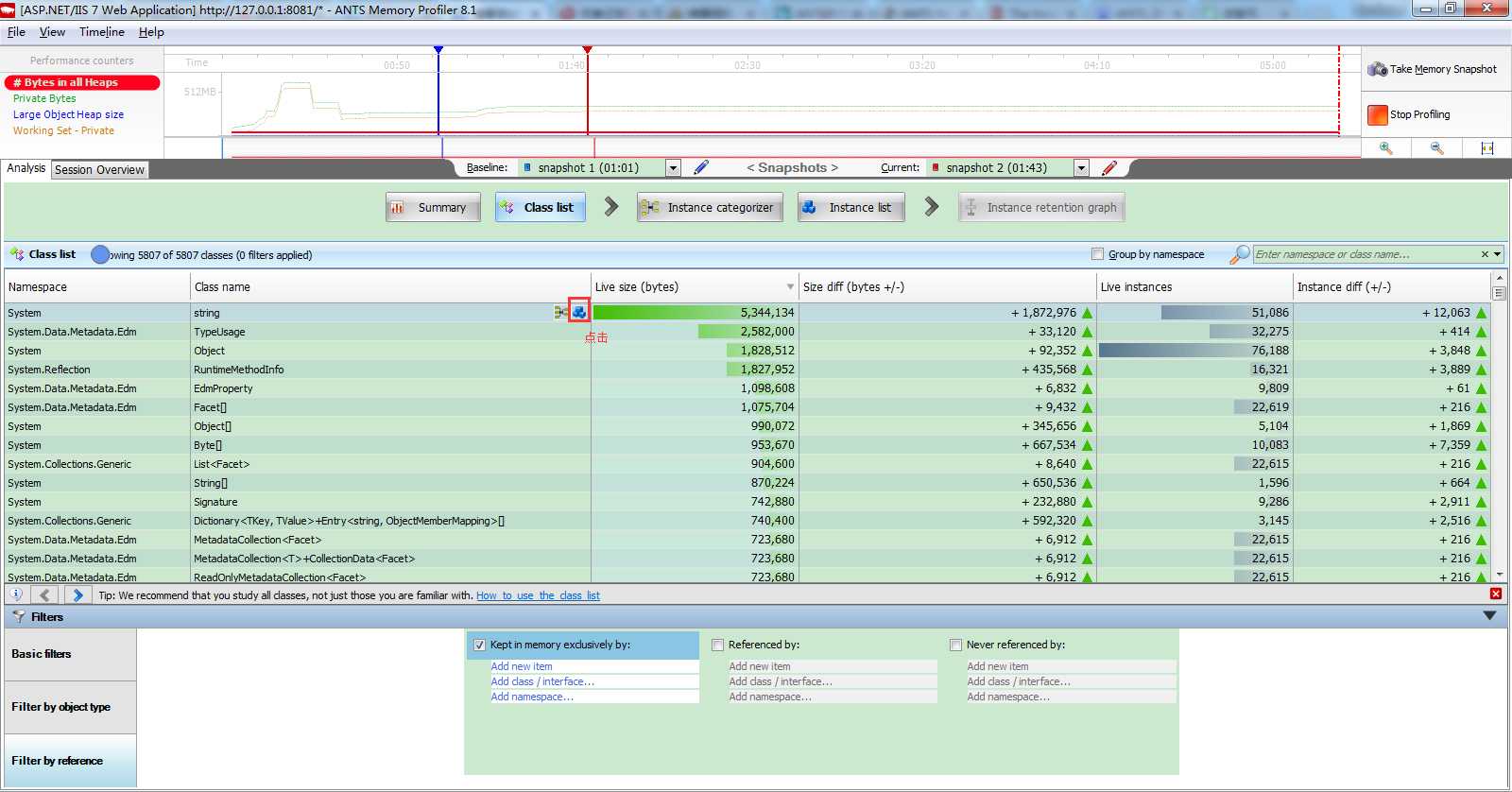The width and height of the screenshot is (1512, 792).
Task: Sort by the Instance diff (+/-) column
Action: (1391, 287)
